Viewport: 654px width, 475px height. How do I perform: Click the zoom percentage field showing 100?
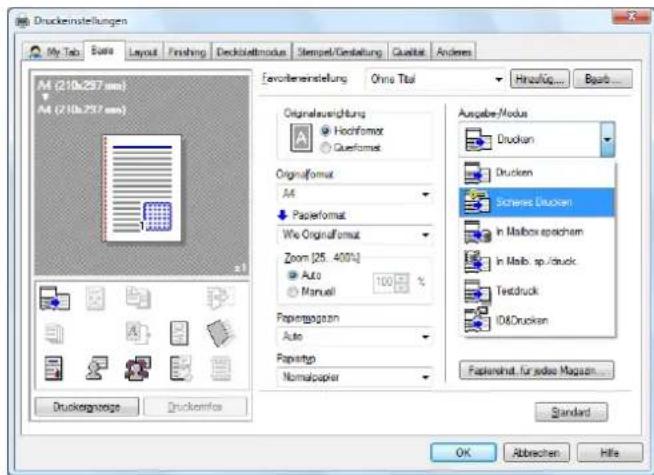[383, 282]
